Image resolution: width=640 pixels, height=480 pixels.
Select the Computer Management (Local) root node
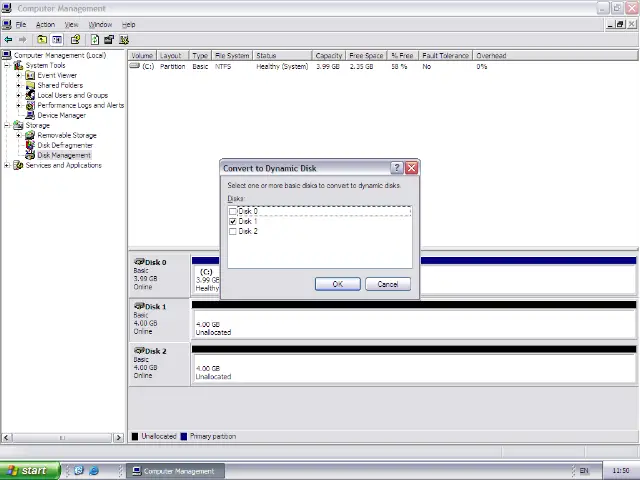(60, 55)
